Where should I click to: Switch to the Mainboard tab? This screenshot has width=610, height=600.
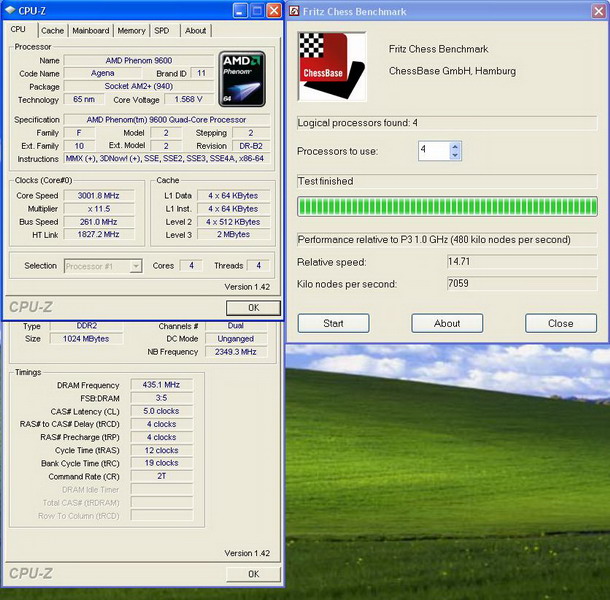pyautogui.click(x=91, y=31)
